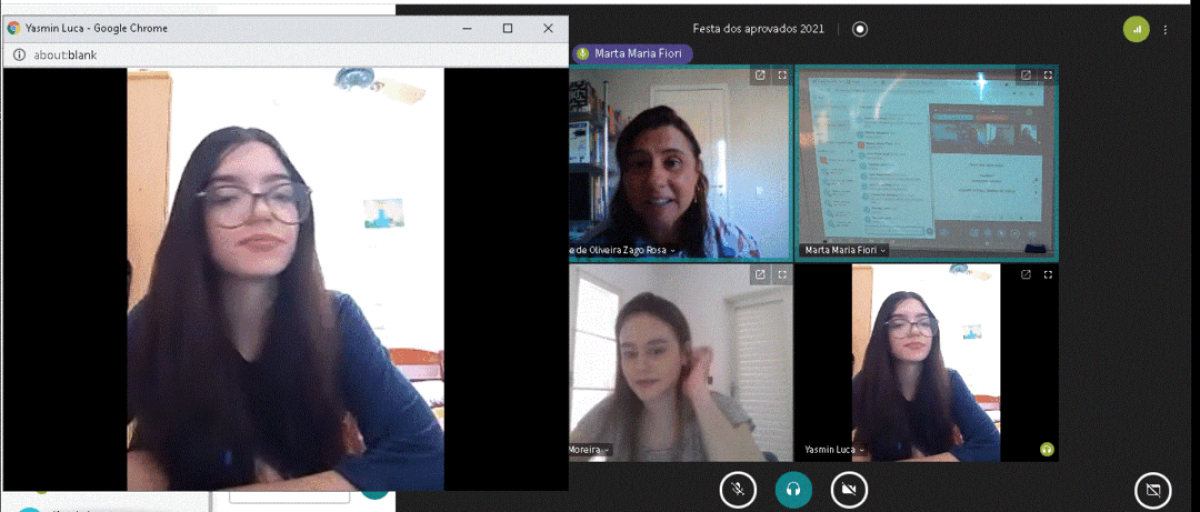Click the site info icon beside about:blank
Screen dimensions: 1200x512
point(19,55)
